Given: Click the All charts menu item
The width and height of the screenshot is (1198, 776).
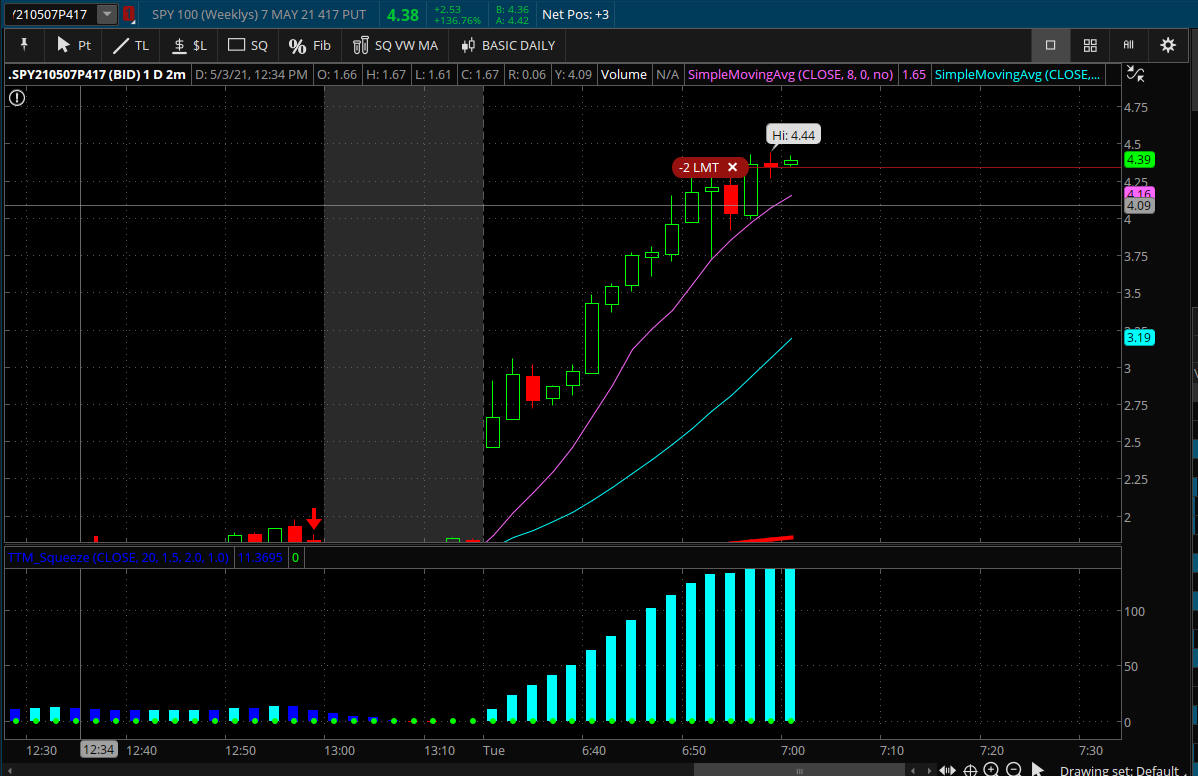Looking at the screenshot, I should (x=1128, y=45).
